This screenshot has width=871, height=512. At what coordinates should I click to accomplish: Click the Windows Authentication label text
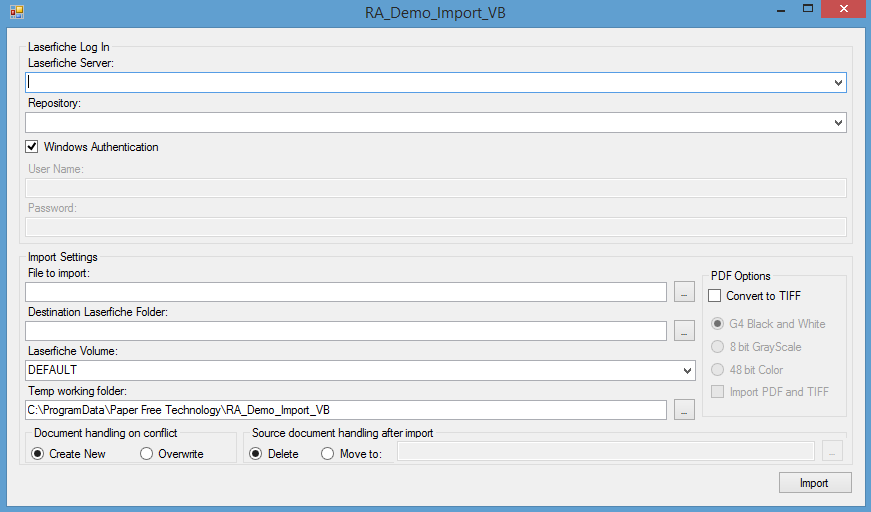click(x=101, y=147)
